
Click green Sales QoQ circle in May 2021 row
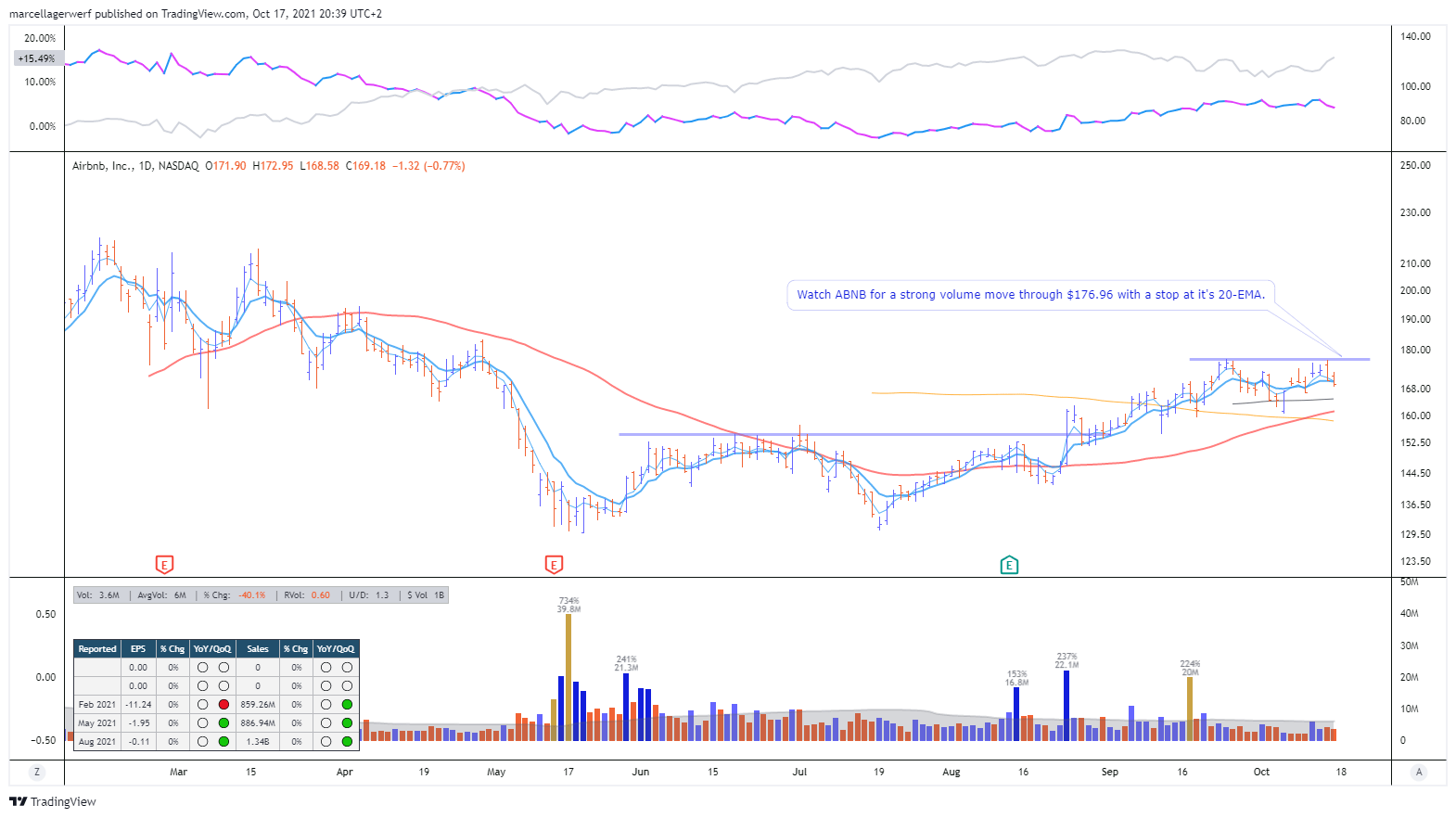(x=347, y=722)
